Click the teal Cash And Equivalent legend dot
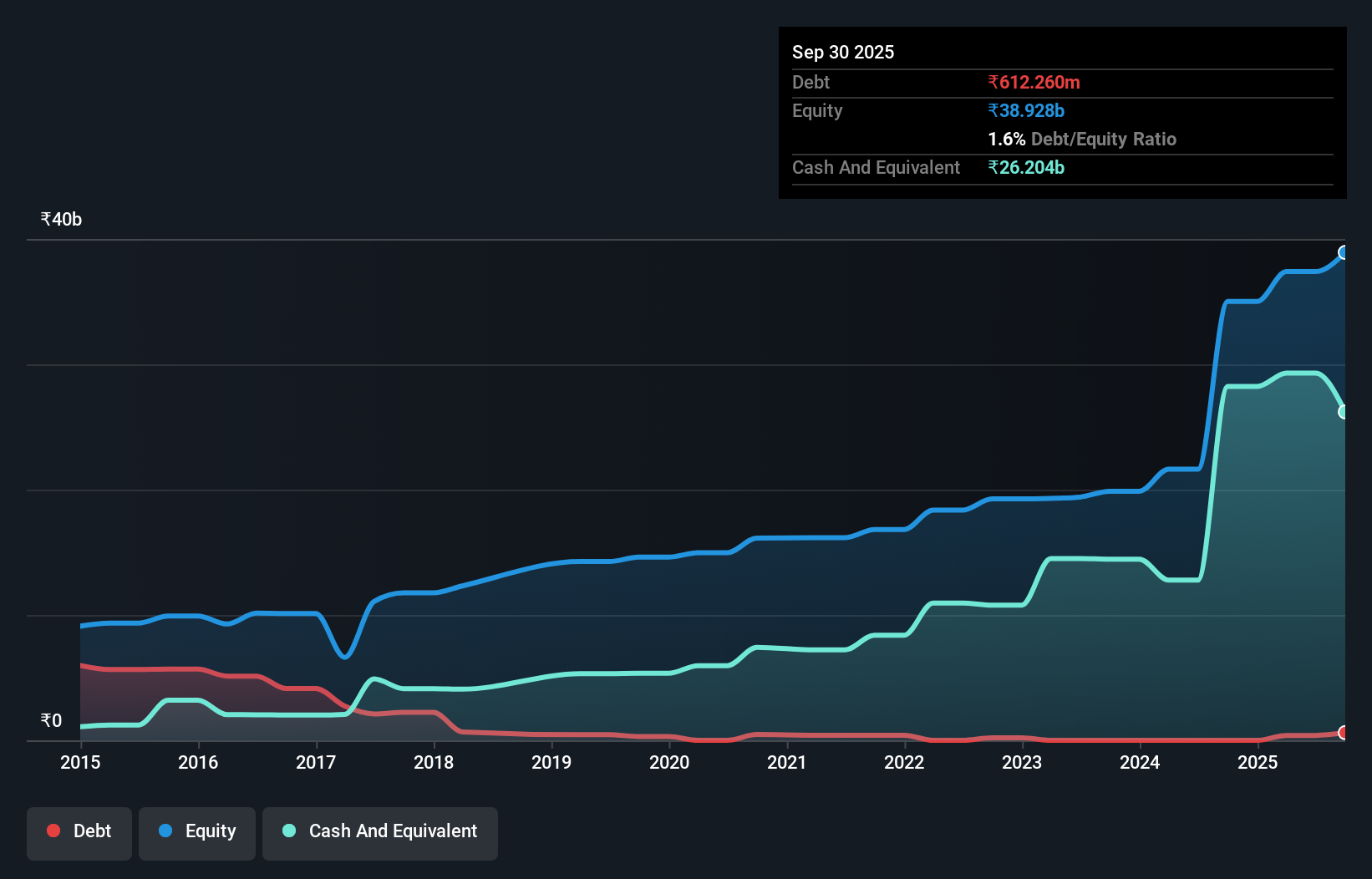The height and width of the screenshot is (879, 1372). [x=288, y=831]
